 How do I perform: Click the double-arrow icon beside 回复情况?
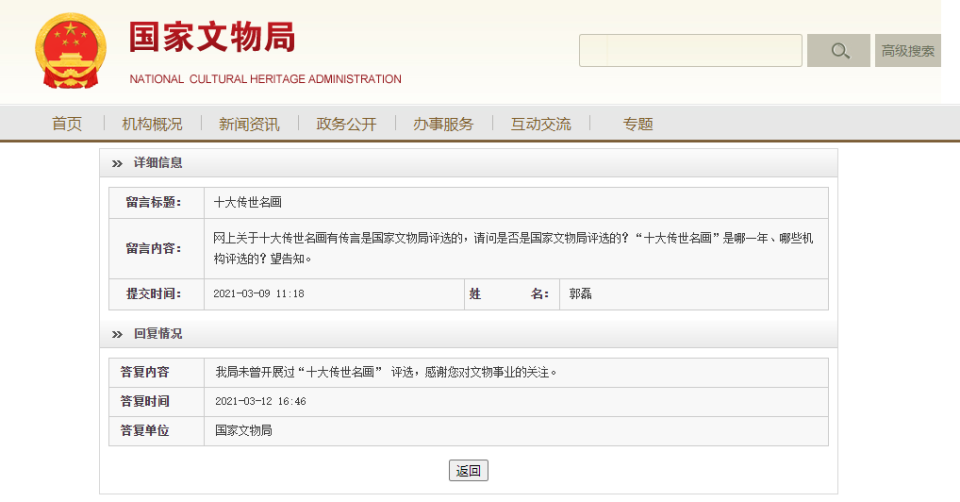tap(117, 334)
